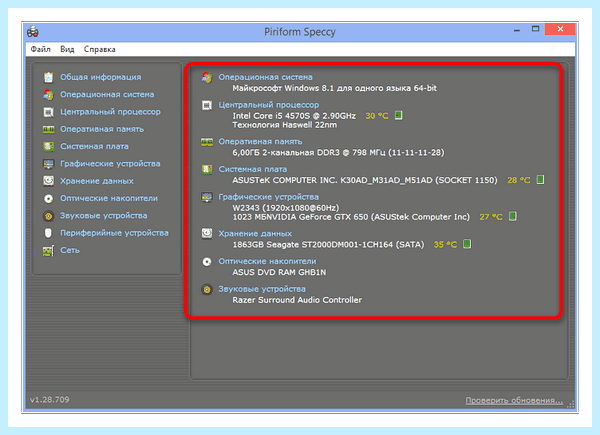
Task: Open Хранение данных heading link in summary
Action: click(255, 233)
